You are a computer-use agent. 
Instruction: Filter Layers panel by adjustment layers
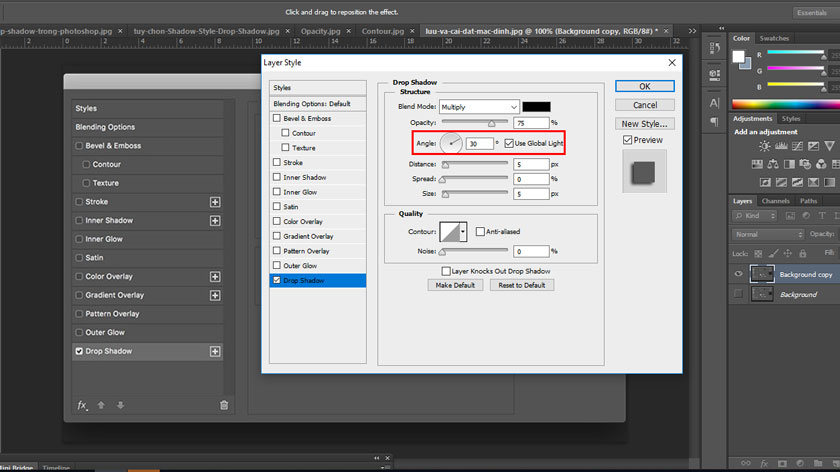pyautogui.click(x=806, y=216)
